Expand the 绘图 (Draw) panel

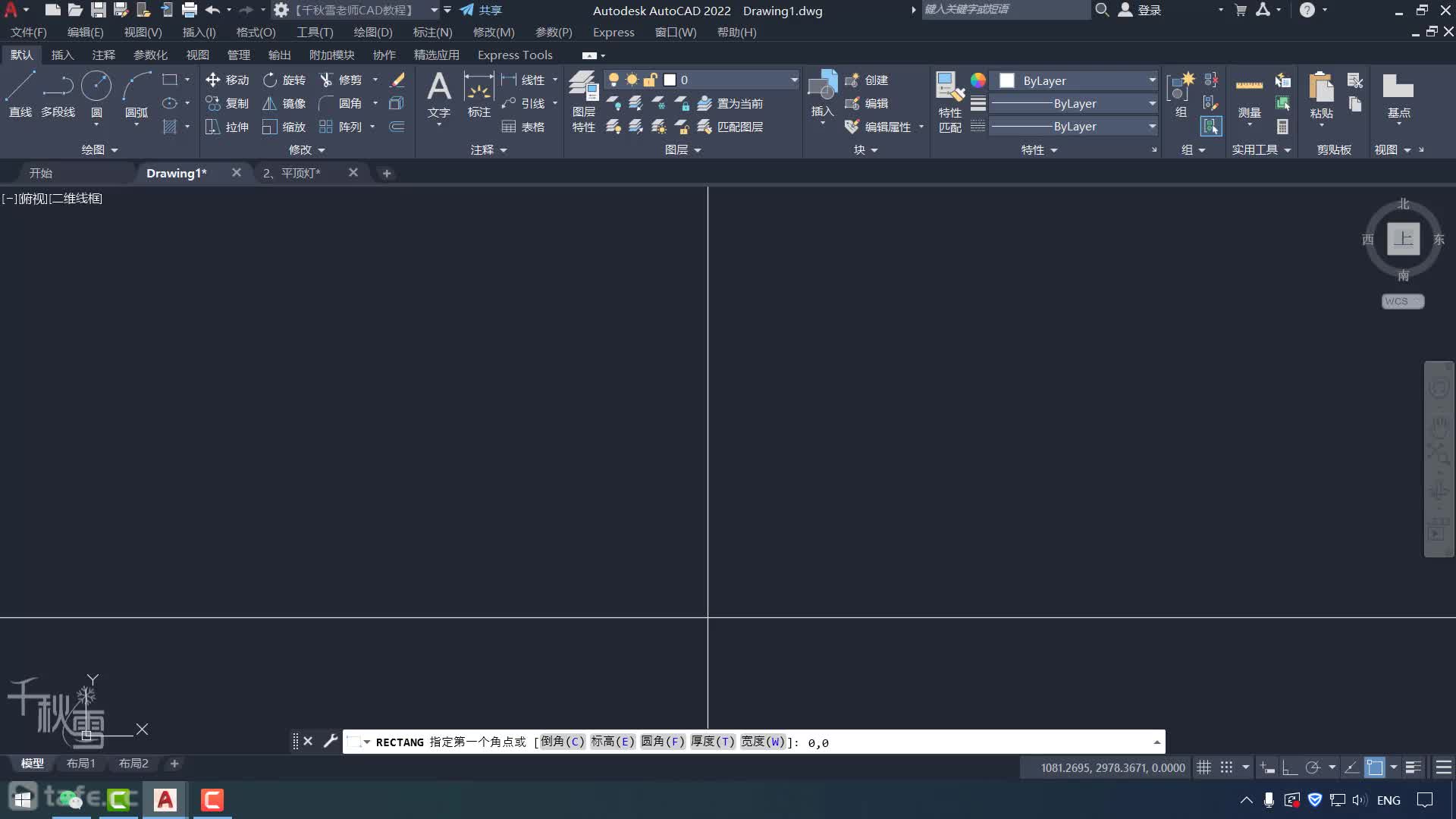tap(100, 150)
